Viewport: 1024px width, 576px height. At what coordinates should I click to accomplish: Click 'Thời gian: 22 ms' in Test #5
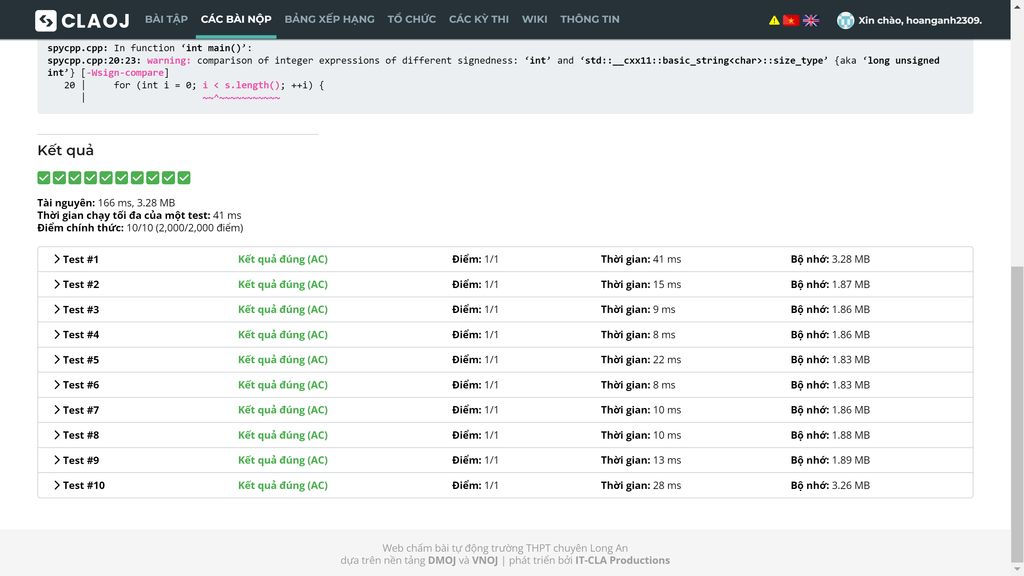coord(641,360)
